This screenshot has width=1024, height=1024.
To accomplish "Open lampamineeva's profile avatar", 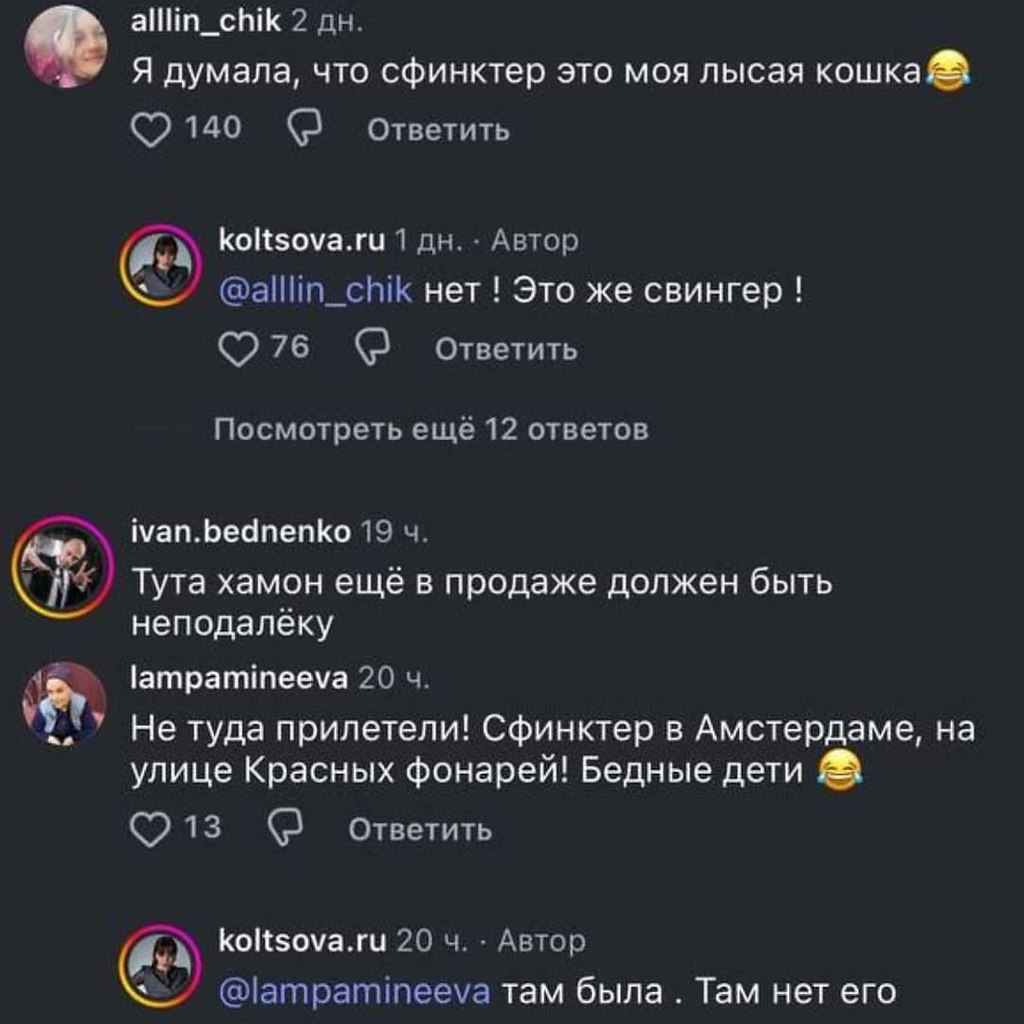I will 65,704.
